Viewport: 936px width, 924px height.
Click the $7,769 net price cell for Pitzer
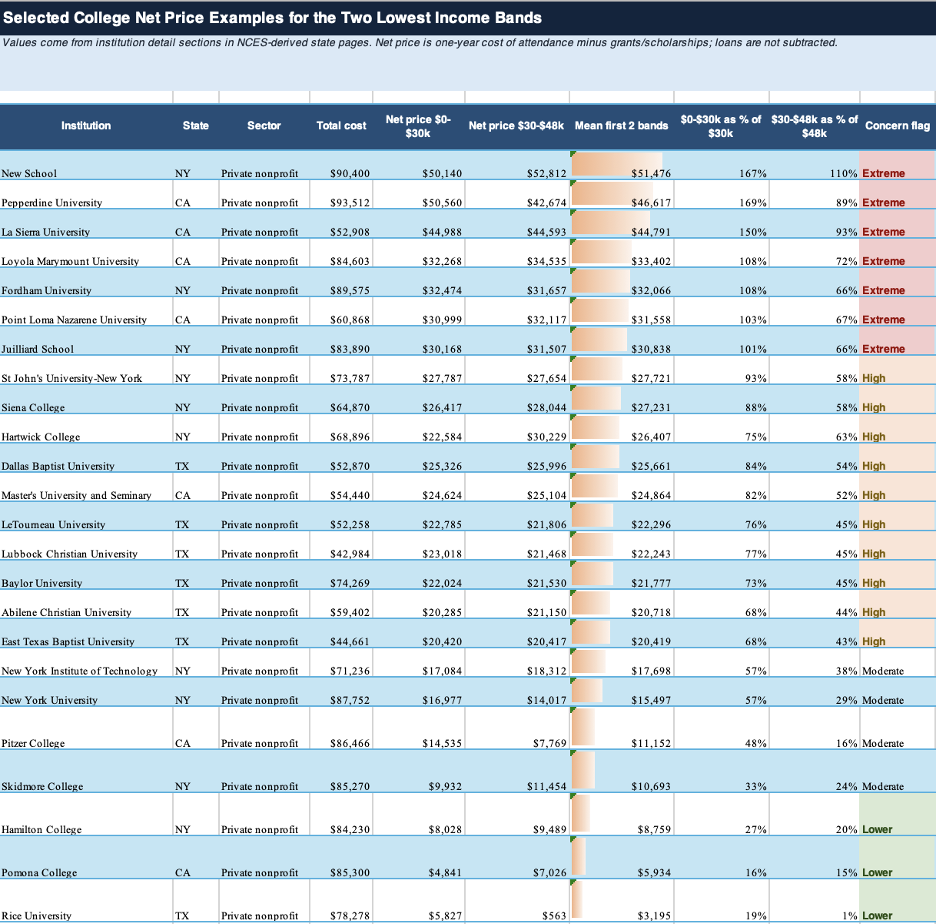517,728
